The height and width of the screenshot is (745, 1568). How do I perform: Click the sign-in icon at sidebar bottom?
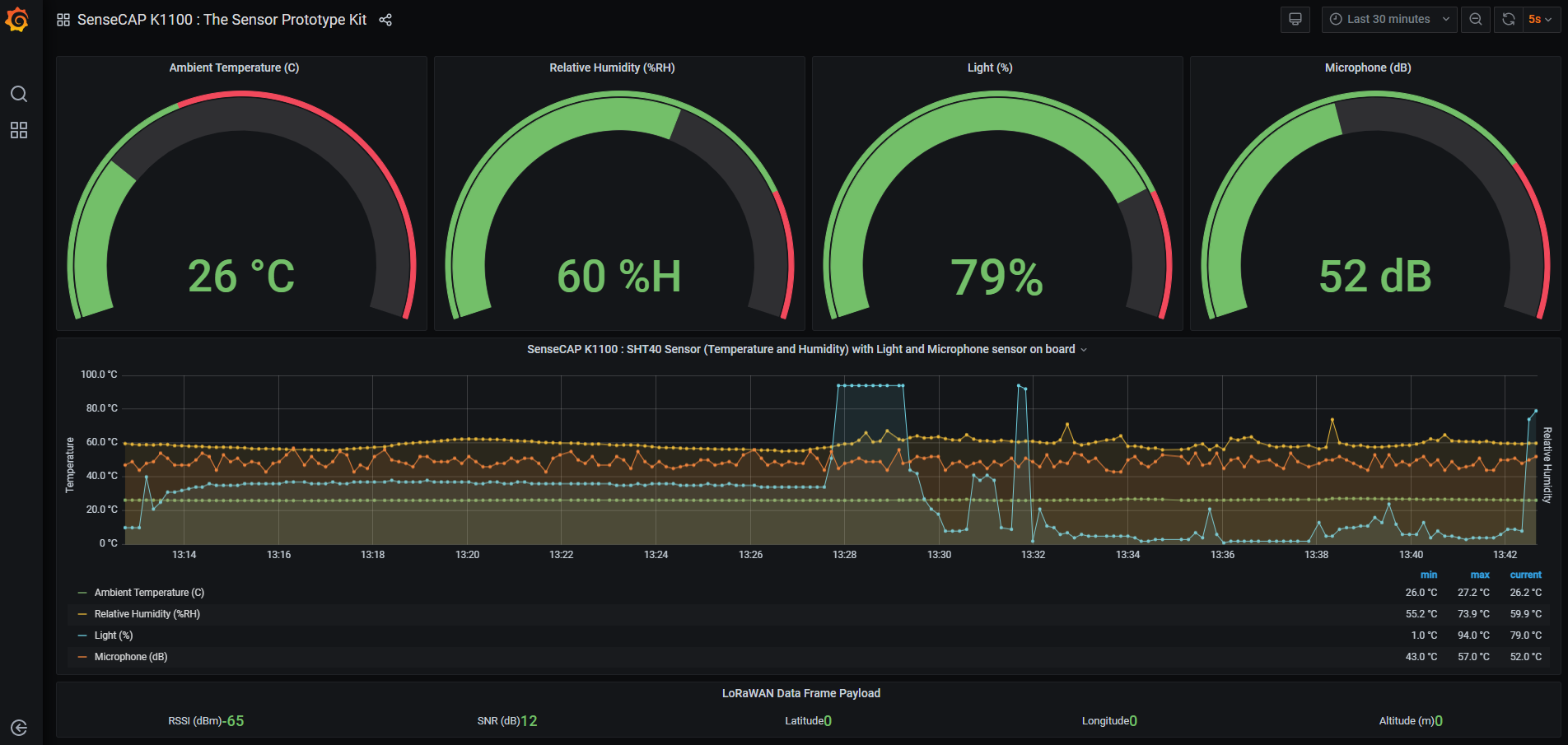(x=19, y=728)
